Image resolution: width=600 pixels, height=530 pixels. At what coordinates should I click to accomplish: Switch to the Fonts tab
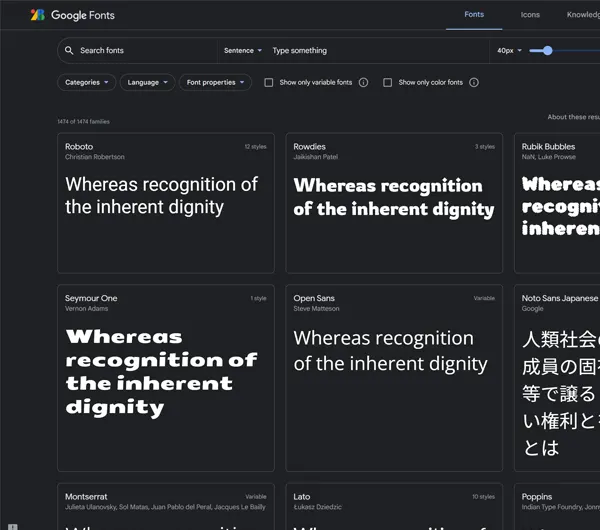(474, 15)
